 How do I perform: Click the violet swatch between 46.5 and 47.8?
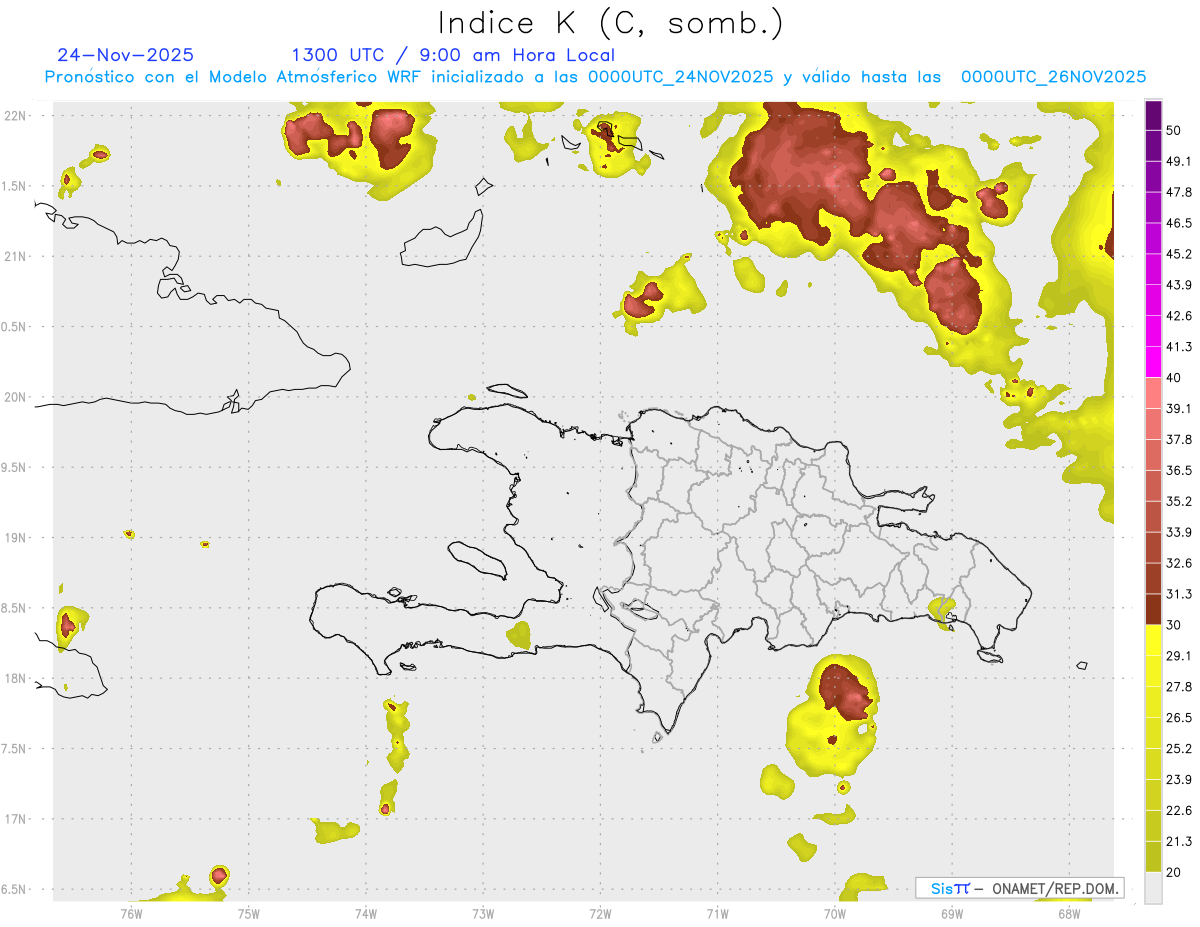pyautogui.click(x=1153, y=208)
